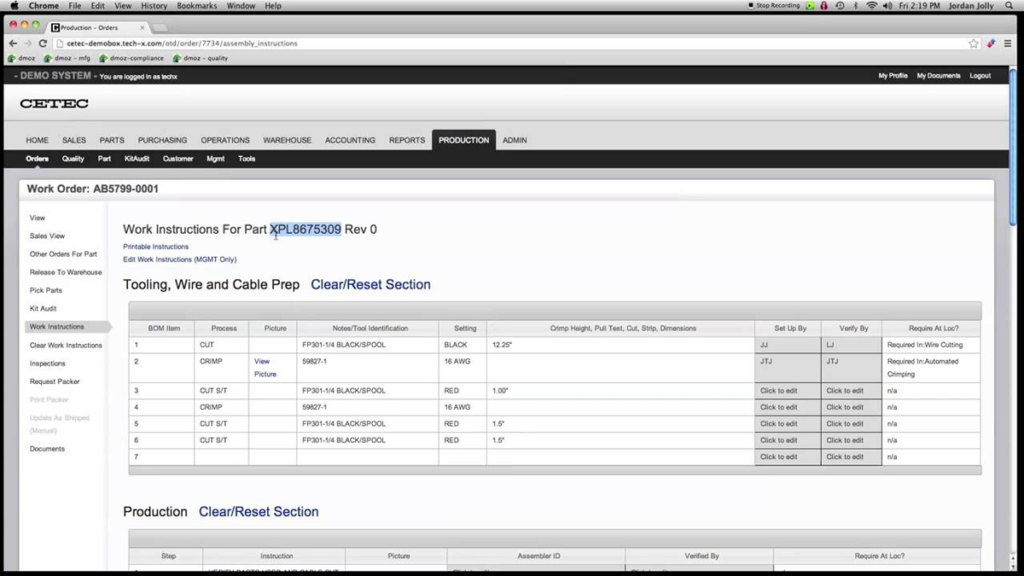
Task: Open the Wi-Fi status menu
Action: tap(872, 5)
